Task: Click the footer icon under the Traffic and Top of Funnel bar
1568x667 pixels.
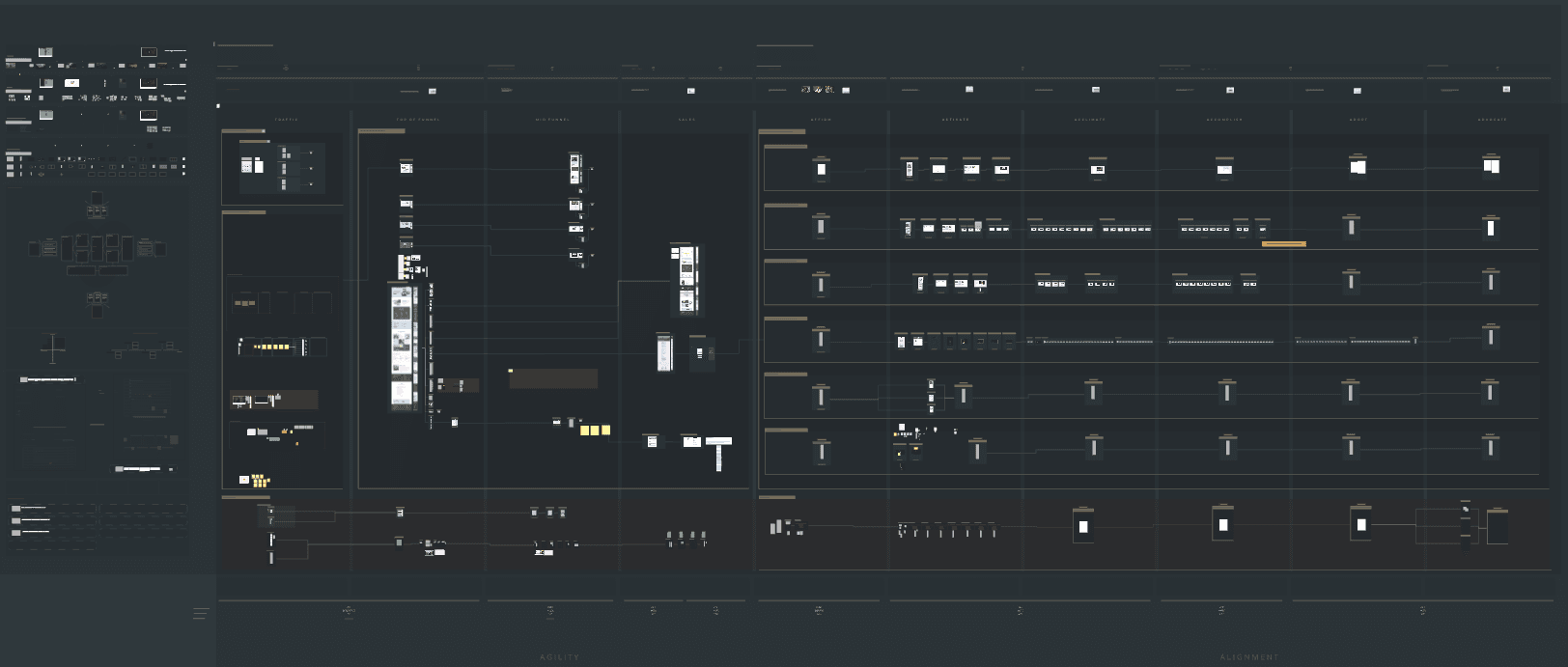Action: pos(349,611)
